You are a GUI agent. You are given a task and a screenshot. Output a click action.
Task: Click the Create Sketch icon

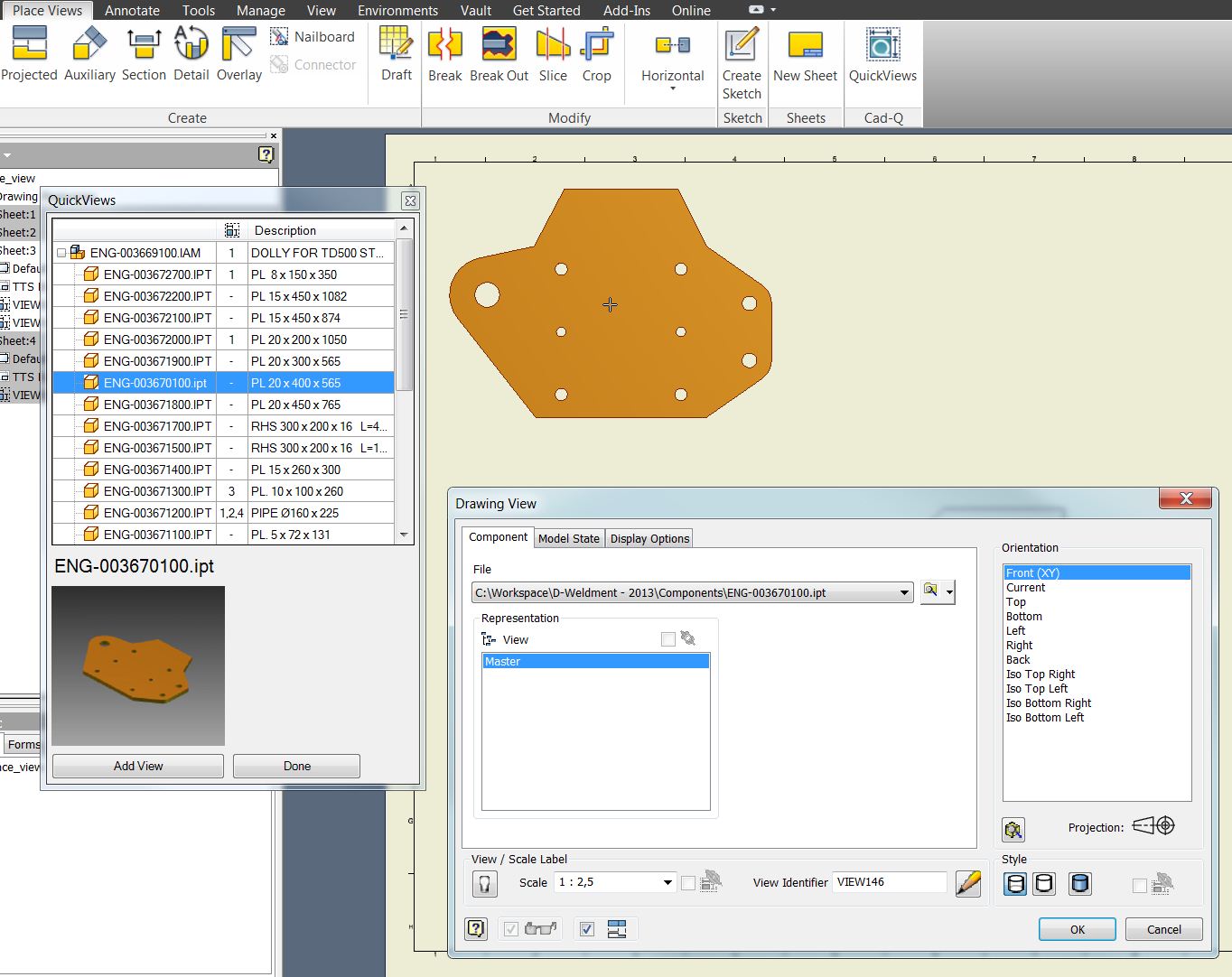coord(742,44)
